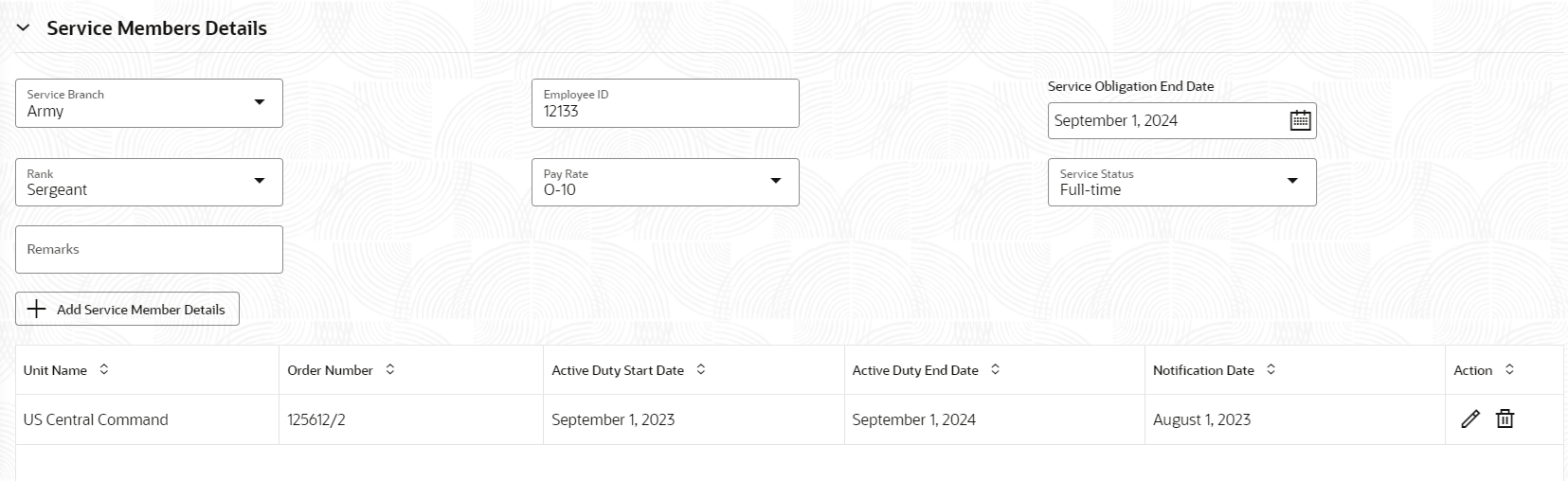Click the Employee ID field

tap(665, 103)
